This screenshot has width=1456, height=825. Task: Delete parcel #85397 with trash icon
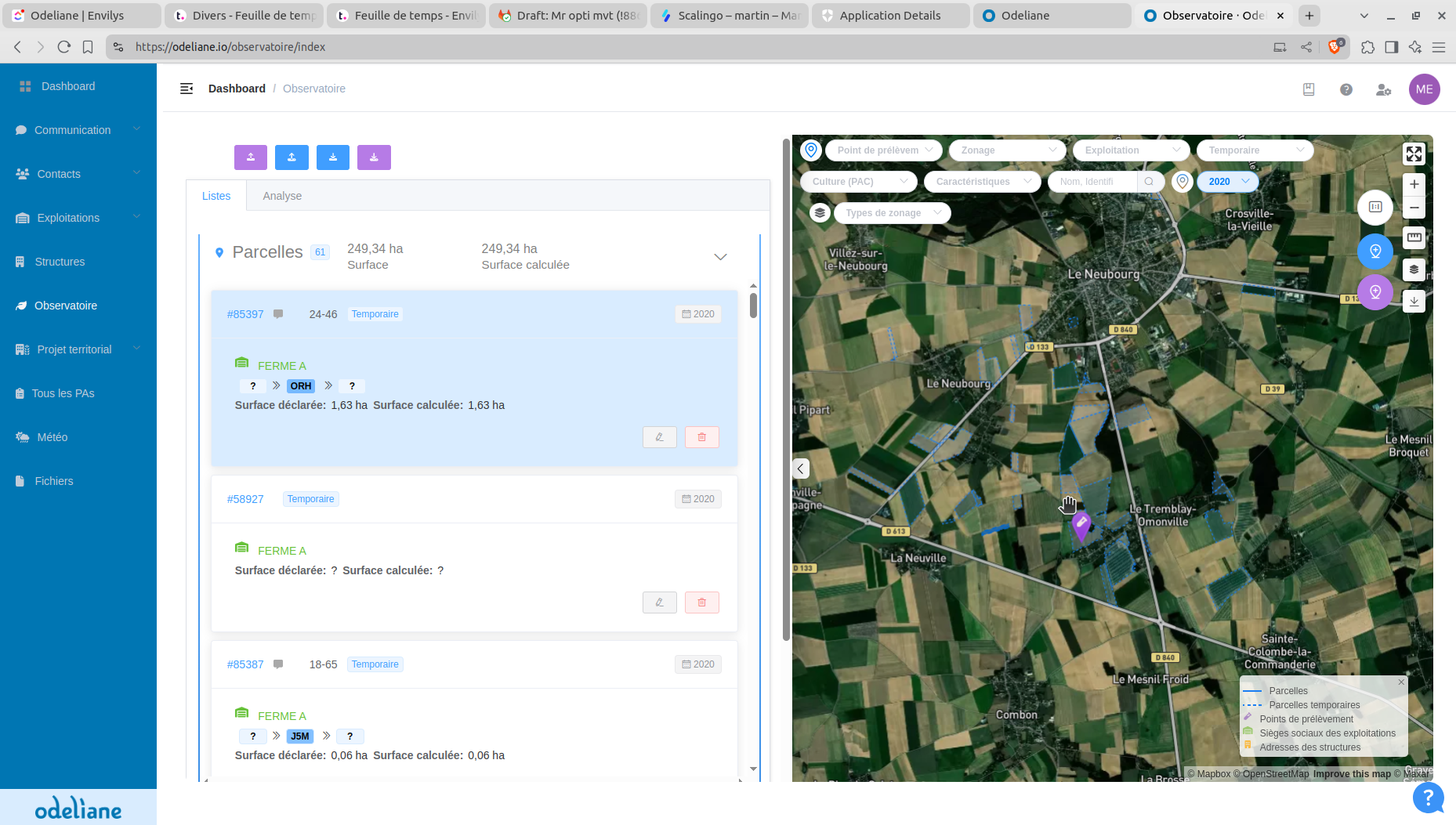click(x=701, y=437)
